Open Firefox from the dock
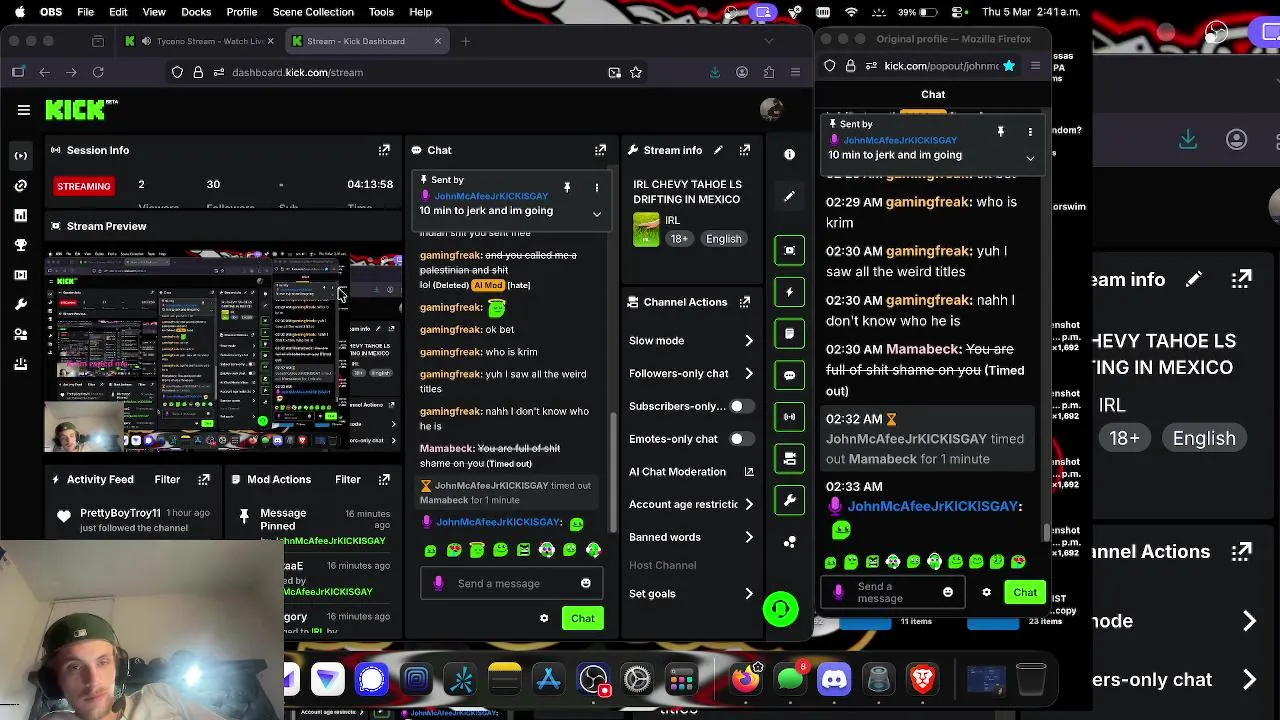This screenshot has width=1280, height=720. 746,680
